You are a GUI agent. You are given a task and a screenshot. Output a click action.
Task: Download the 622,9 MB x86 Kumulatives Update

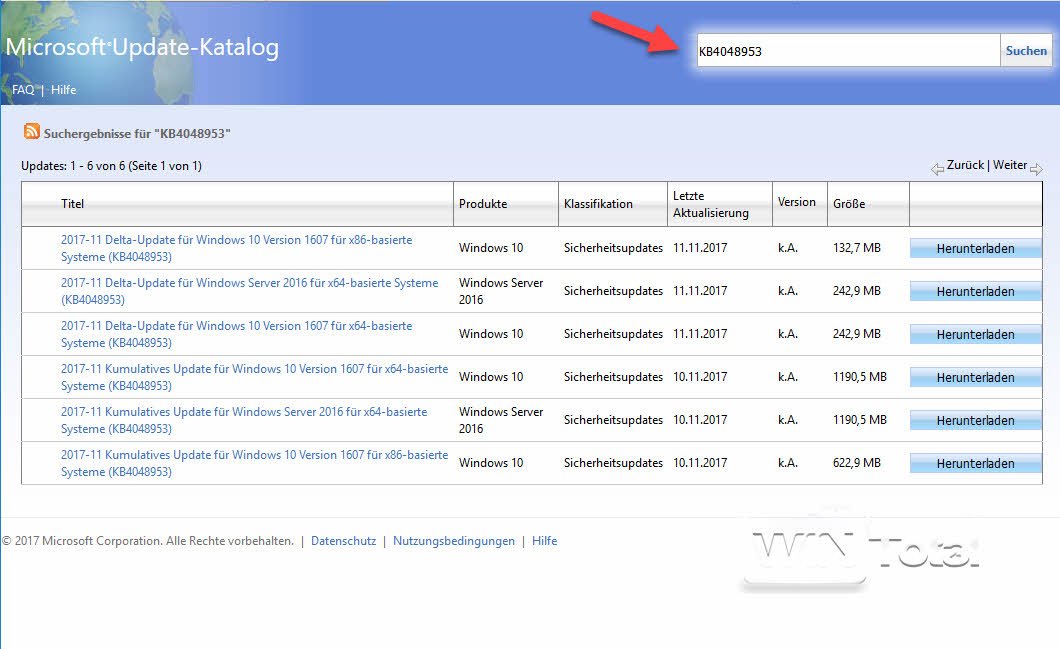pyautogui.click(x=975, y=463)
